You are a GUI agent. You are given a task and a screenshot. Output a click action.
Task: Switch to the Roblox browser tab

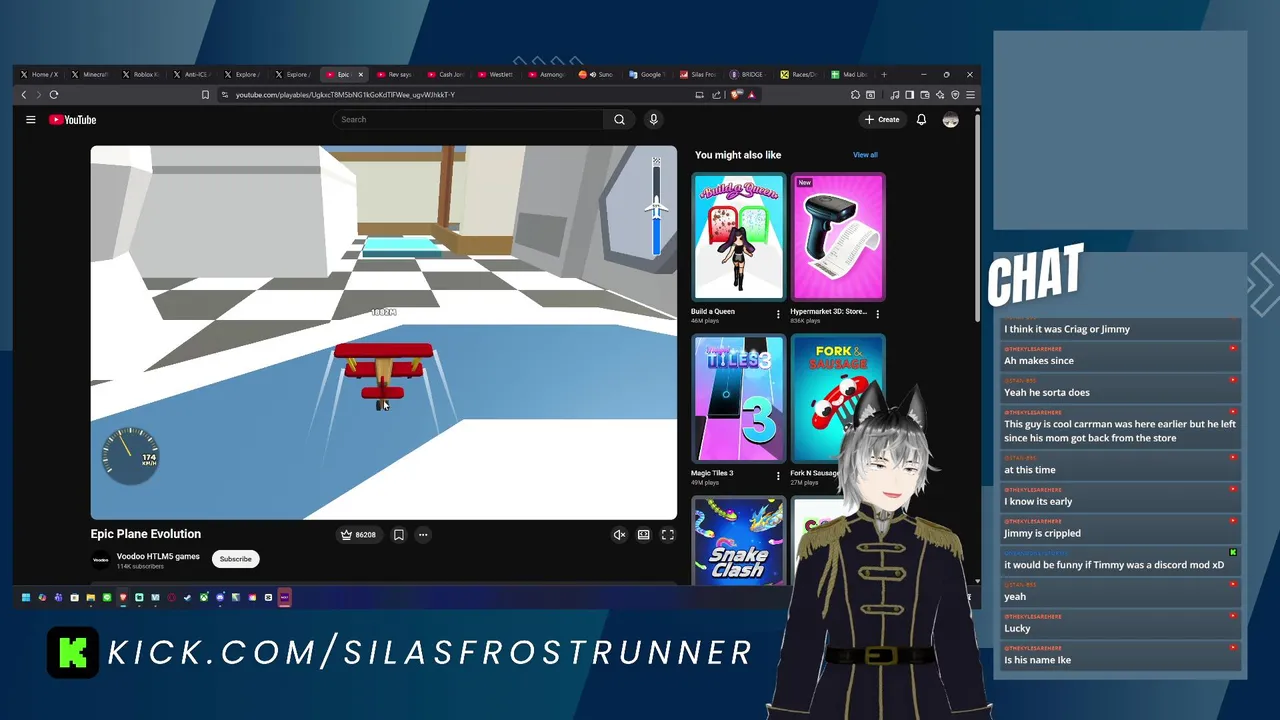click(x=141, y=74)
